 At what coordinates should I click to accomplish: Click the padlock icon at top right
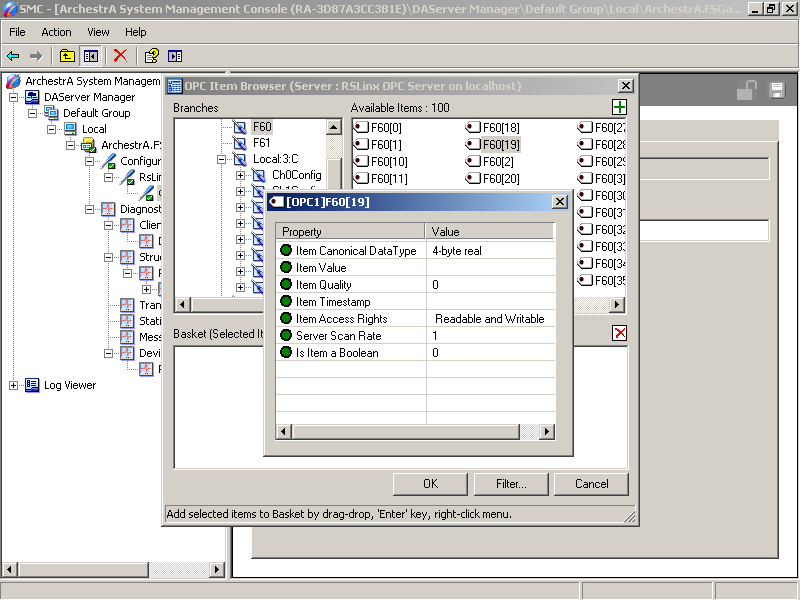tap(746, 91)
